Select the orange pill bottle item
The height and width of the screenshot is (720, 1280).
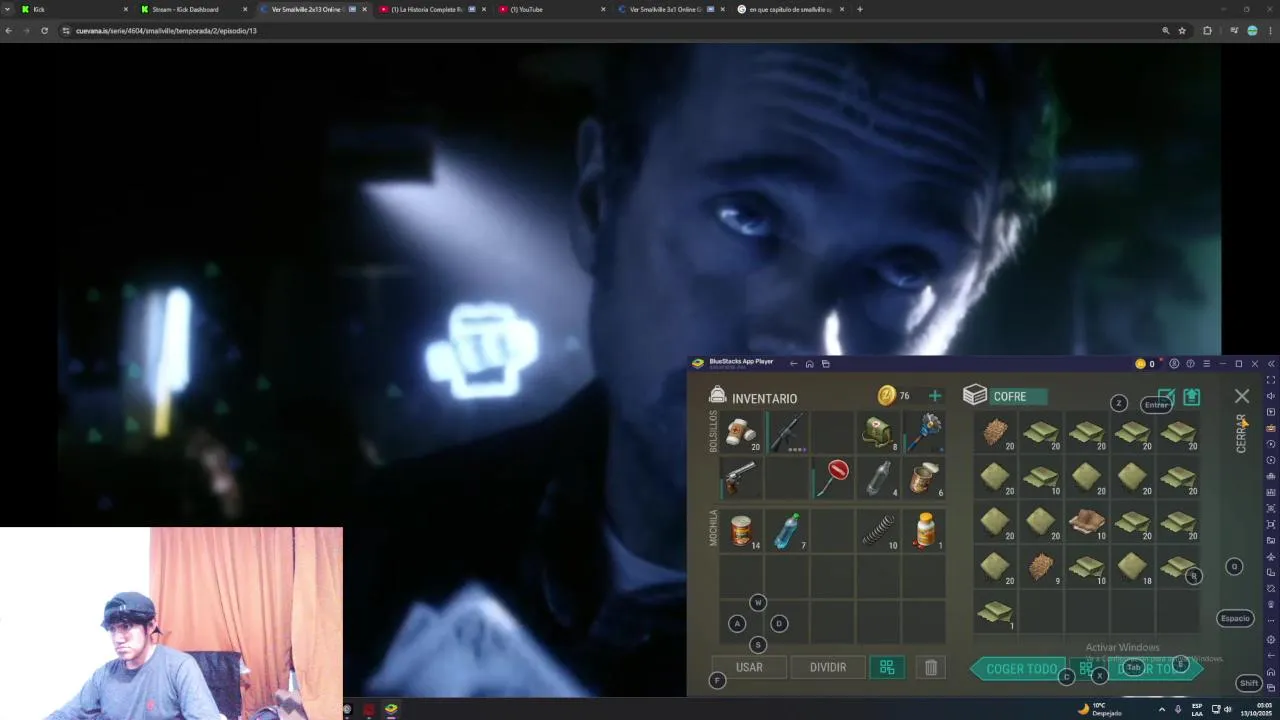925,530
